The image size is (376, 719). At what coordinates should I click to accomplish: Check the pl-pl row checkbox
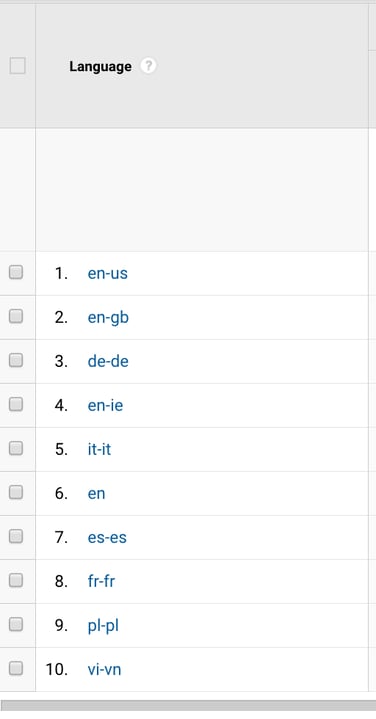[x=16, y=625]
